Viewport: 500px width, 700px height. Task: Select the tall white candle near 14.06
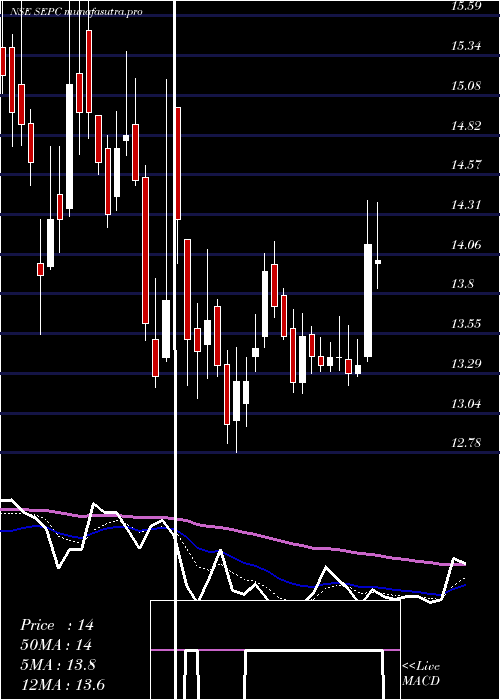point(368,300)
